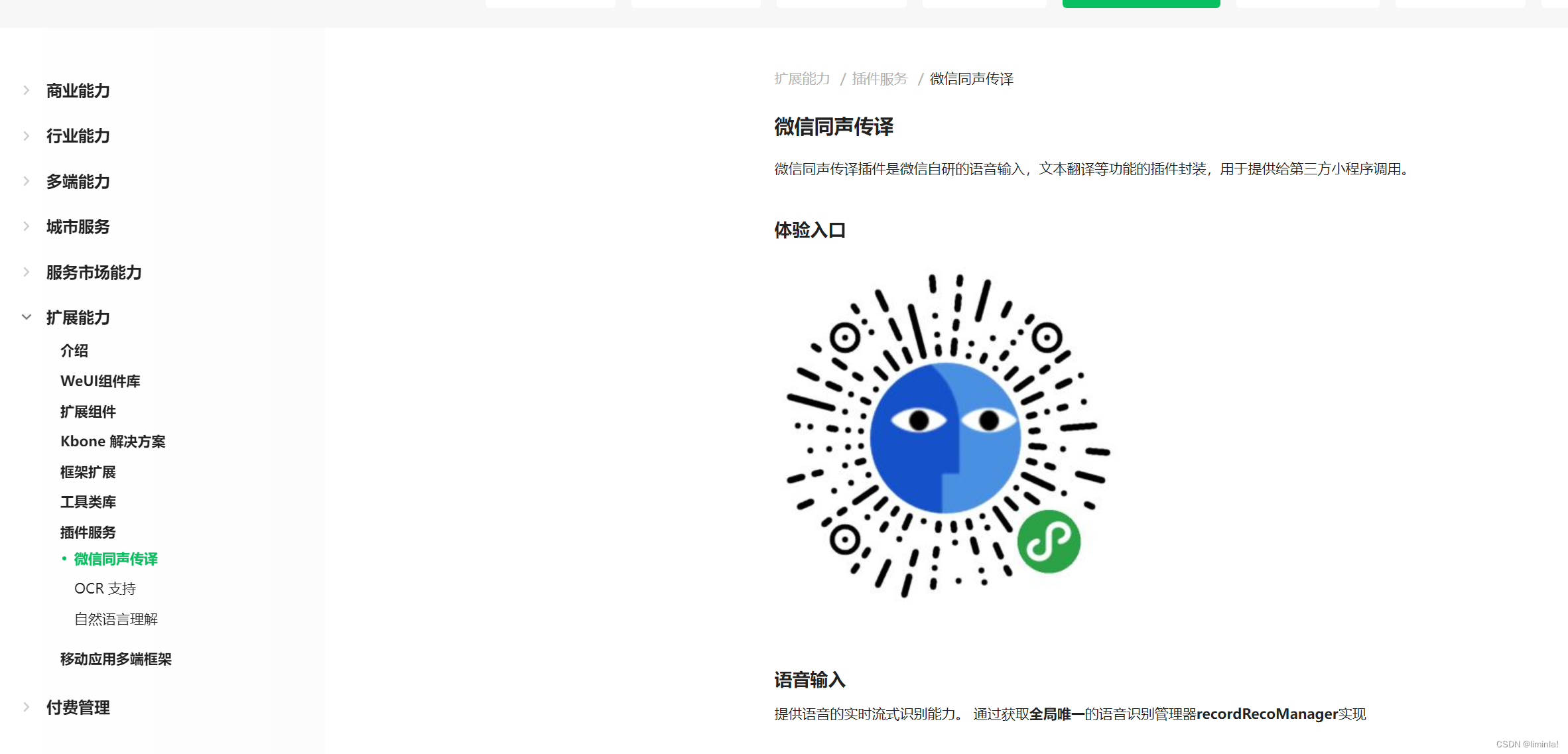
Task: Click the 微信同声传译 page title
Action: (834, 127)
